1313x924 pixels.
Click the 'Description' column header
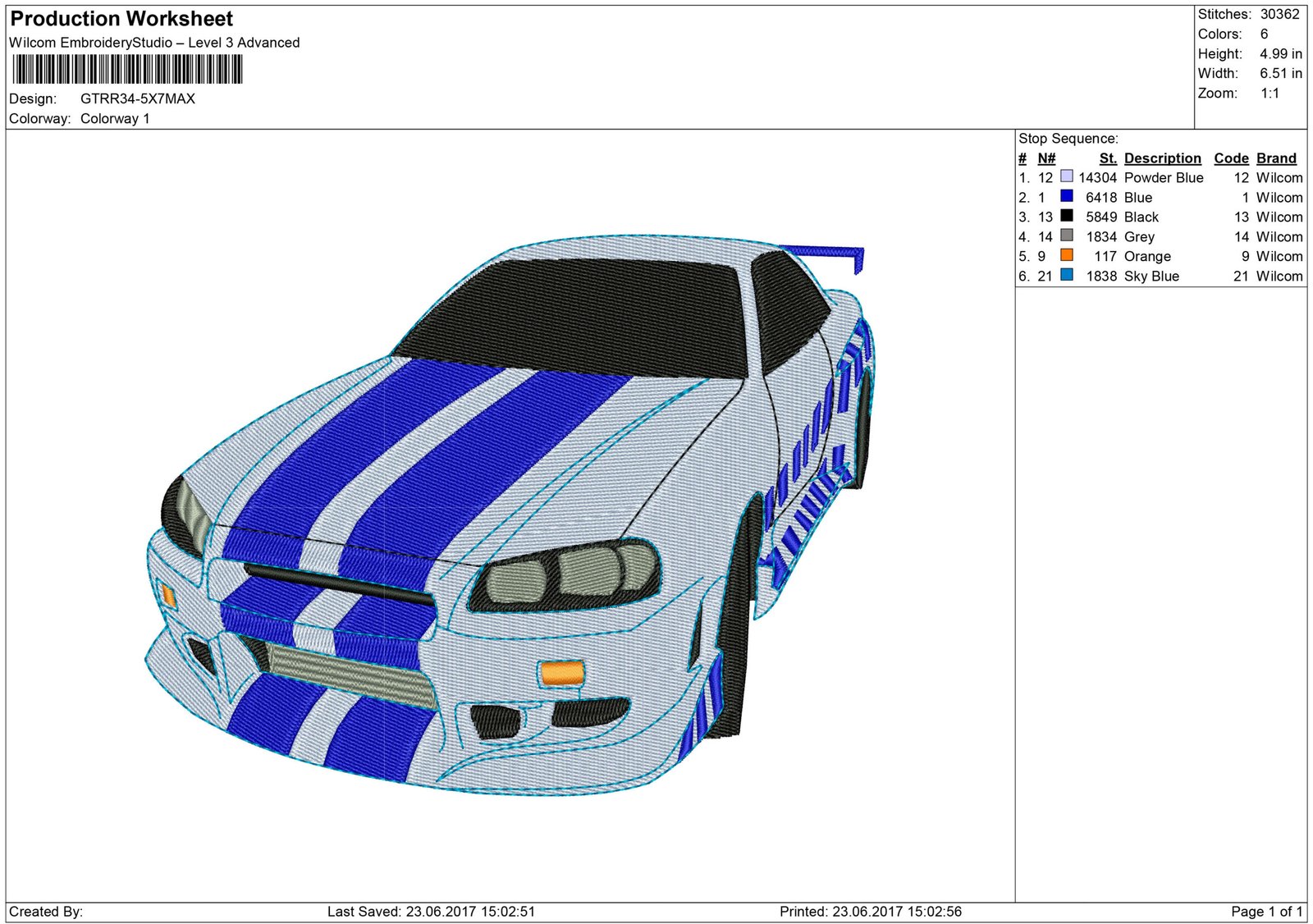[1162, 158]
